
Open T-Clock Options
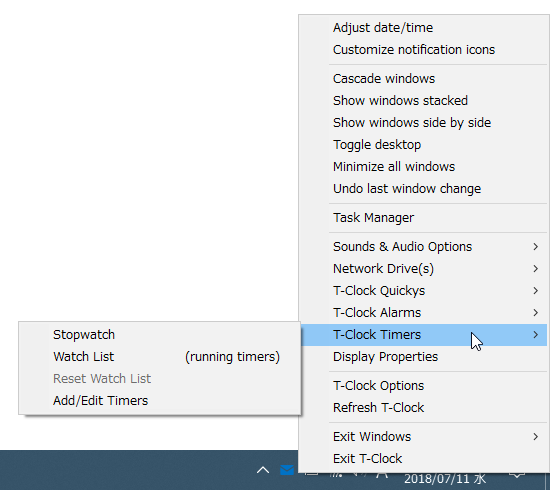pyautogui.click(x=424, y=386)
